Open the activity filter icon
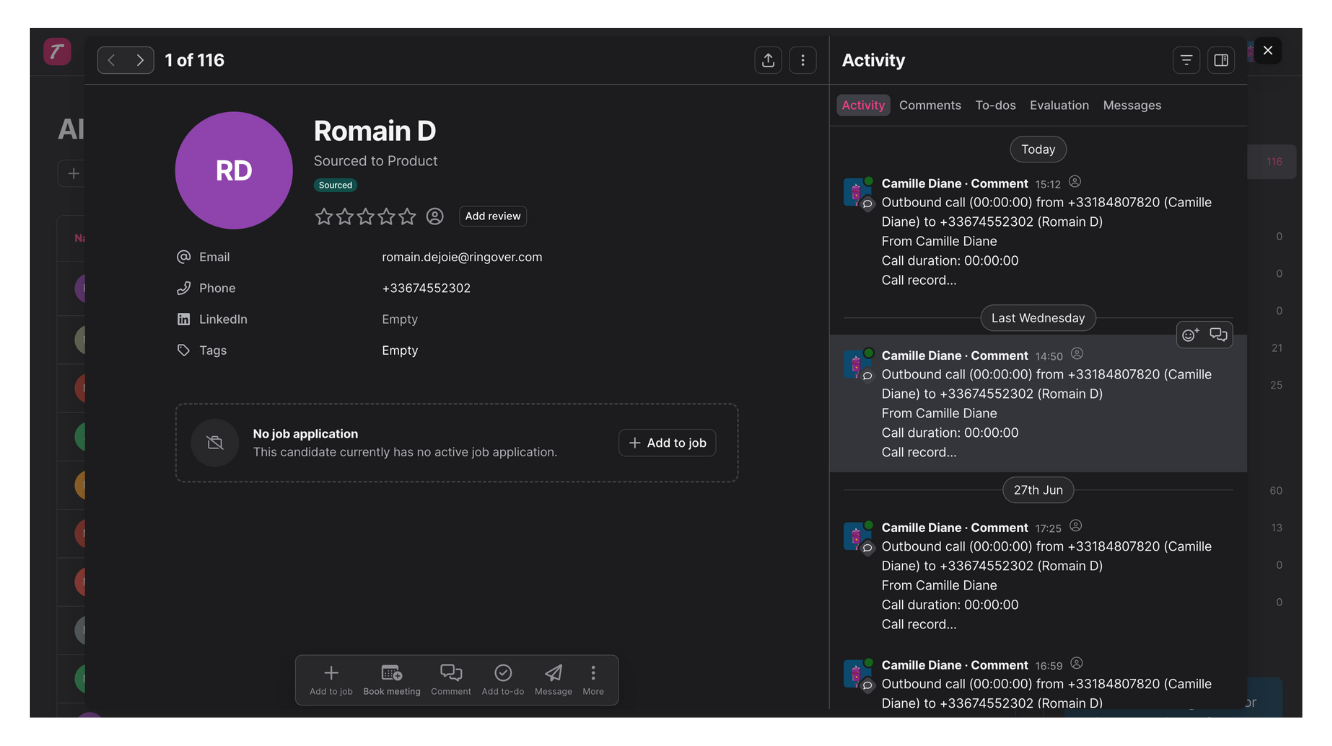Screen dimensions: 1332x746 [x=1186, y=60]
